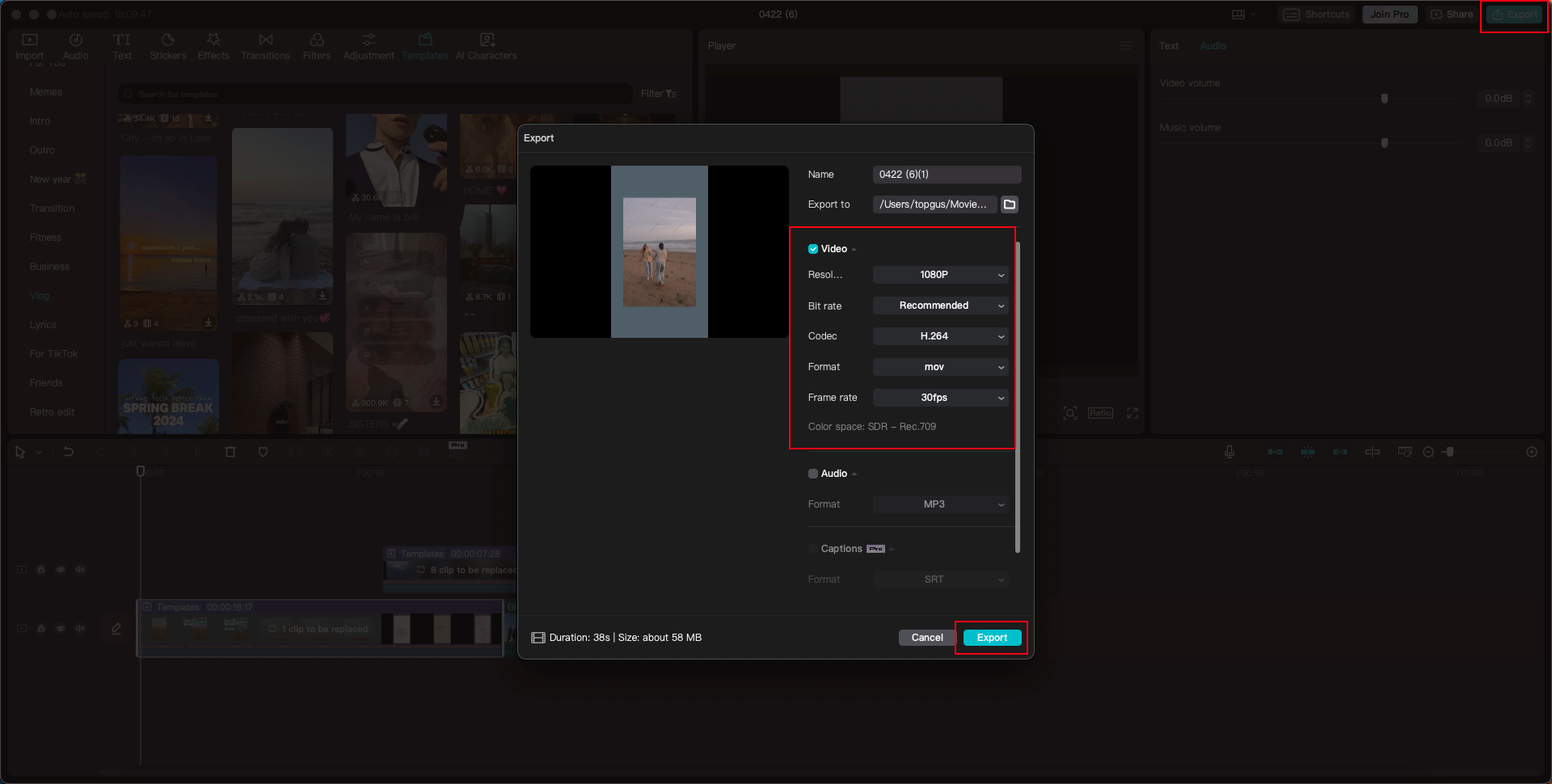Click the Effects icon in the toolbar
This screenshot has height=784, width=1552.
tap(213, 39)
